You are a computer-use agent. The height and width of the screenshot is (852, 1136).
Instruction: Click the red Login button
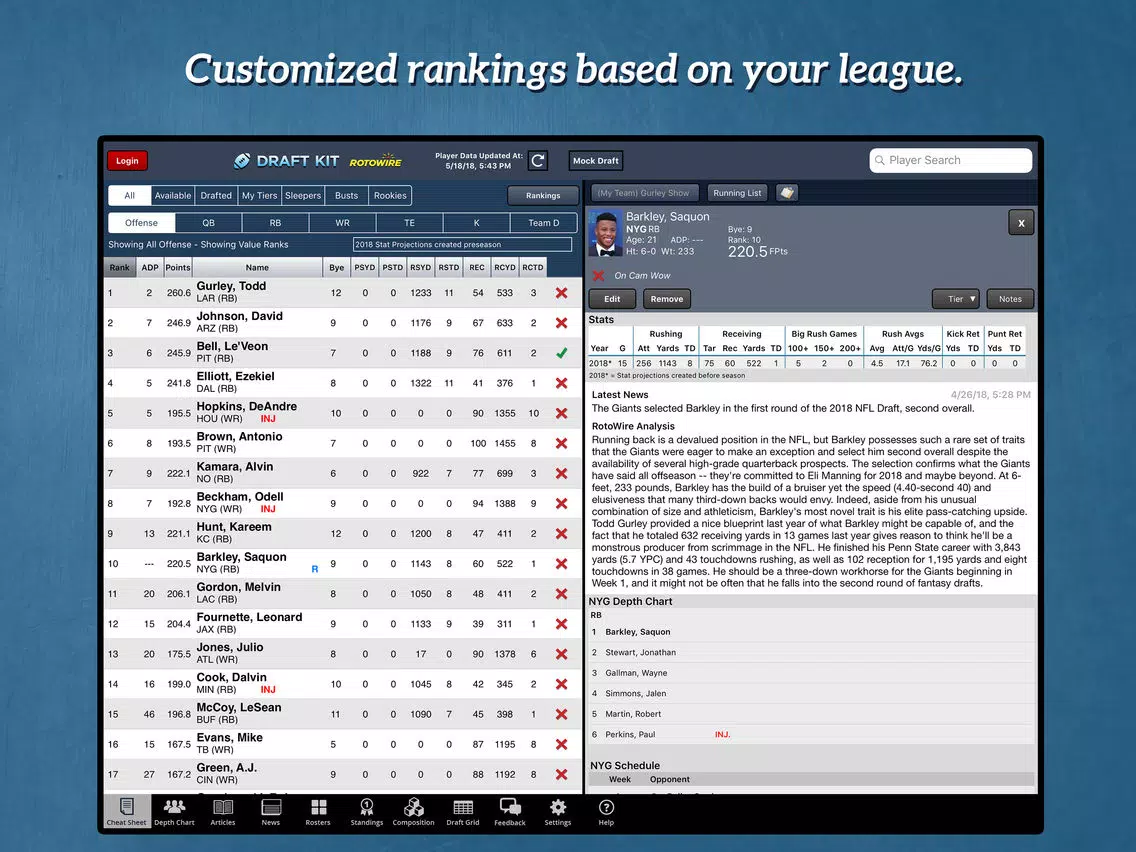(127, 161)
